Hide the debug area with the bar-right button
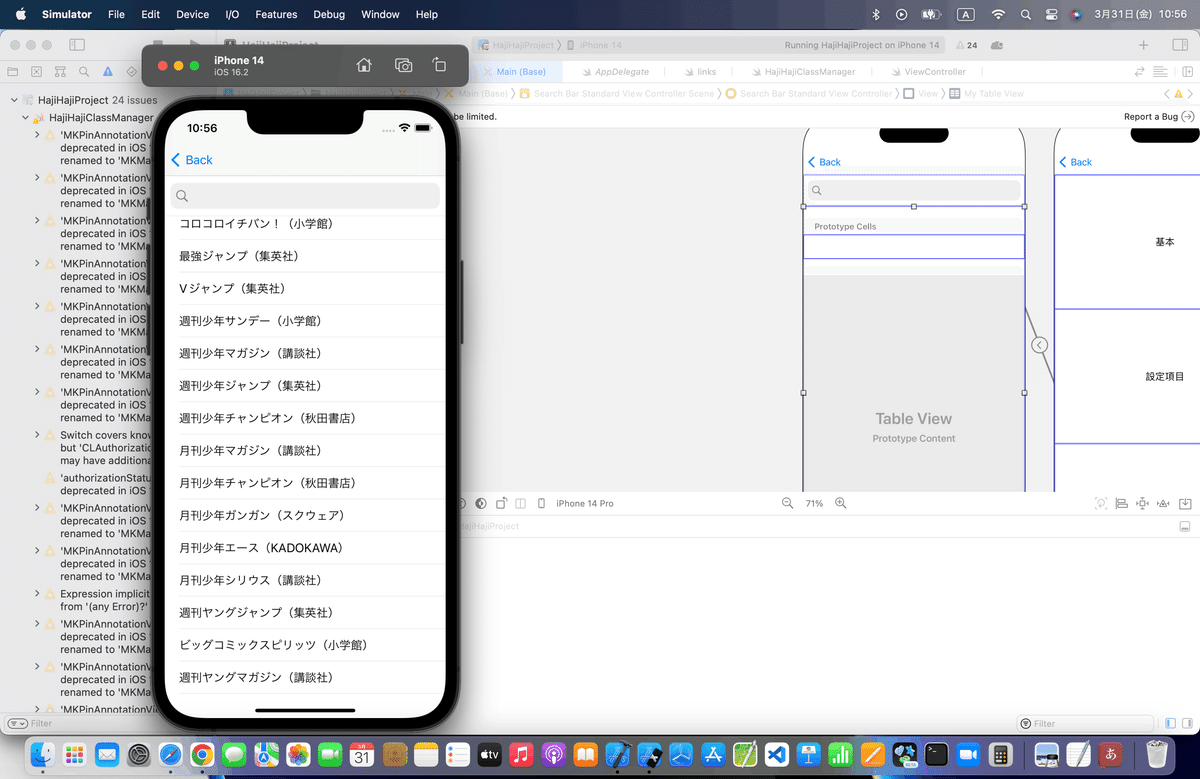1200x779 pixels. click(x=1185, y=526)
